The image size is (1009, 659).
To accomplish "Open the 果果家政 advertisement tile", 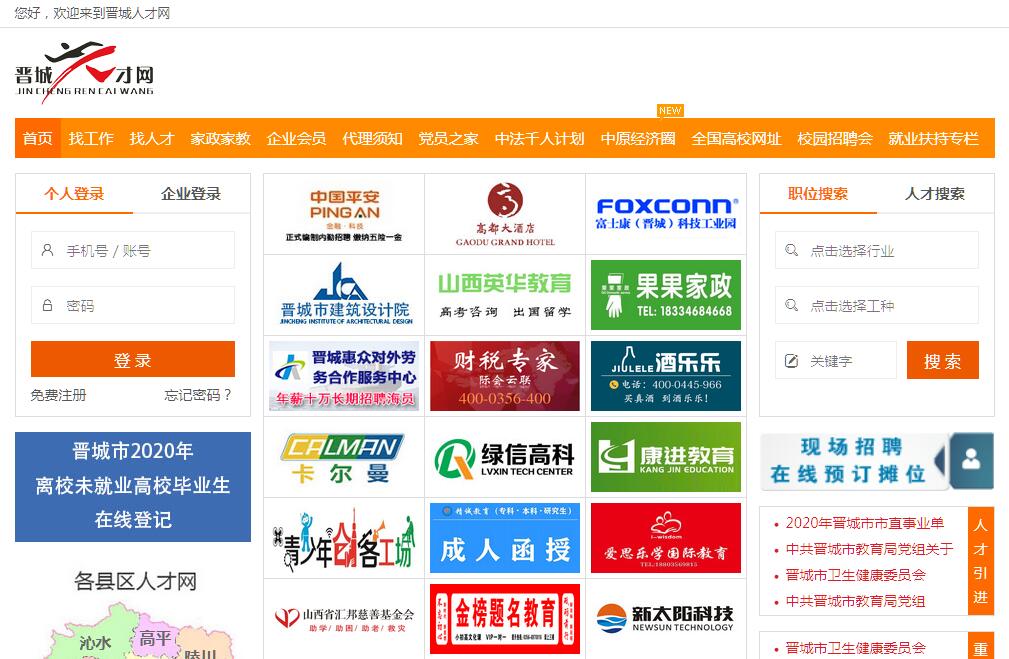I will pyautogui.click(x=665, y=294).
